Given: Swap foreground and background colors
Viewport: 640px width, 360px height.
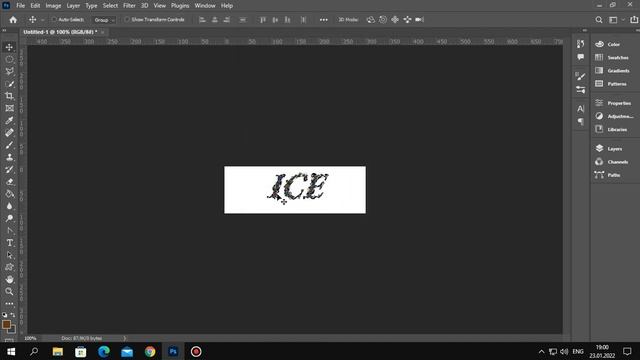Looking at the screenshot, I should click(x=13, y=315).
